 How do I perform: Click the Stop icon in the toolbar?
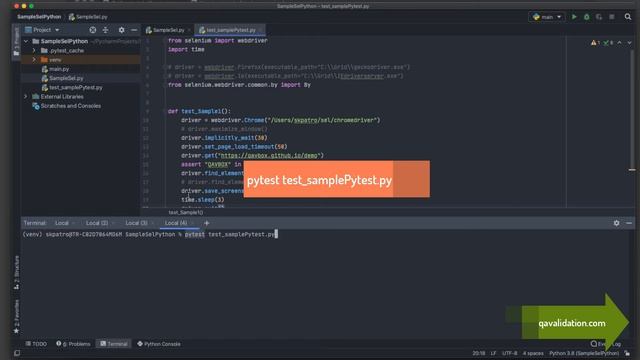[611, 17]
